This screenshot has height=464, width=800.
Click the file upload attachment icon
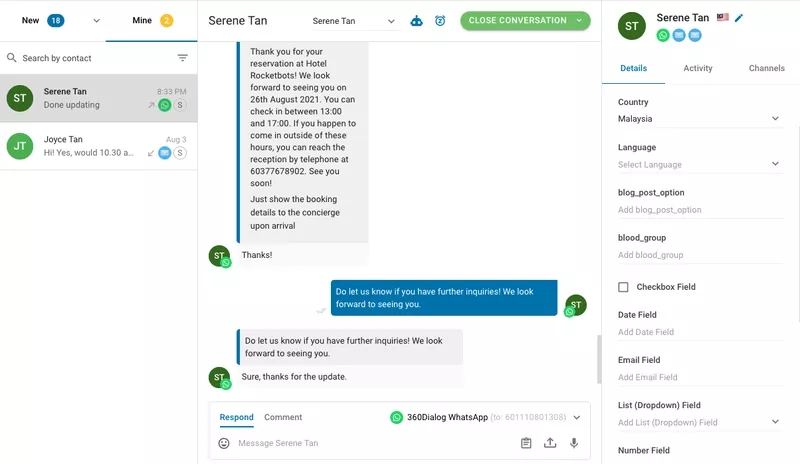(x=550, y=443)
